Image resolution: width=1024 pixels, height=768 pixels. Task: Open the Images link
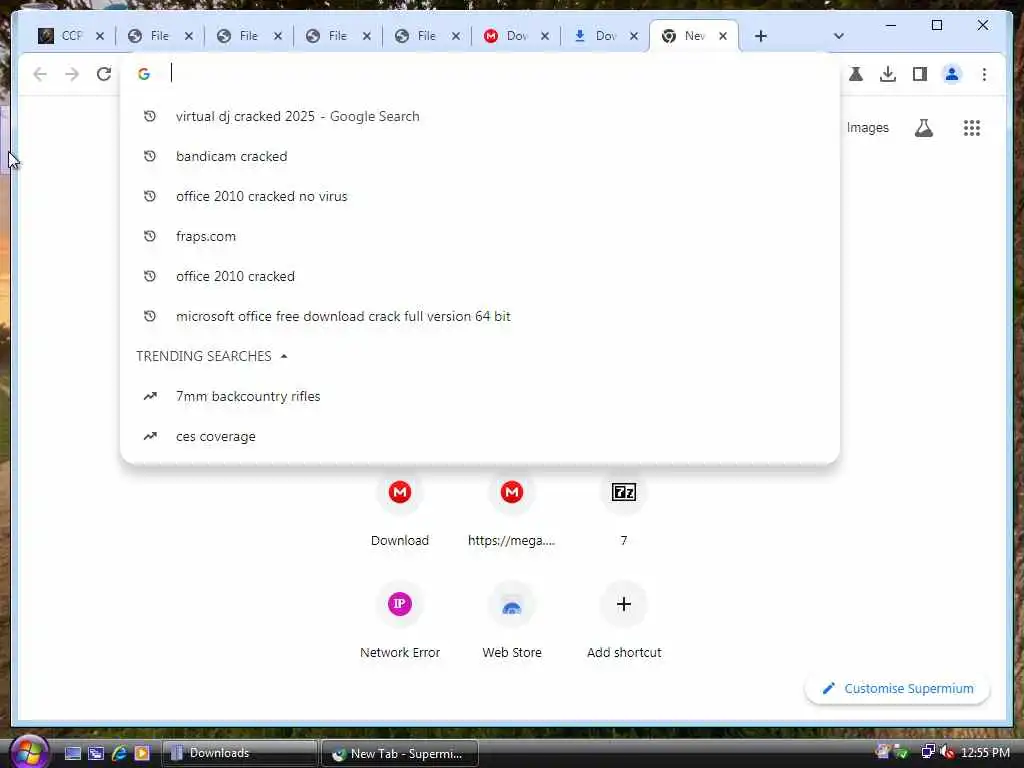[867, 128]
